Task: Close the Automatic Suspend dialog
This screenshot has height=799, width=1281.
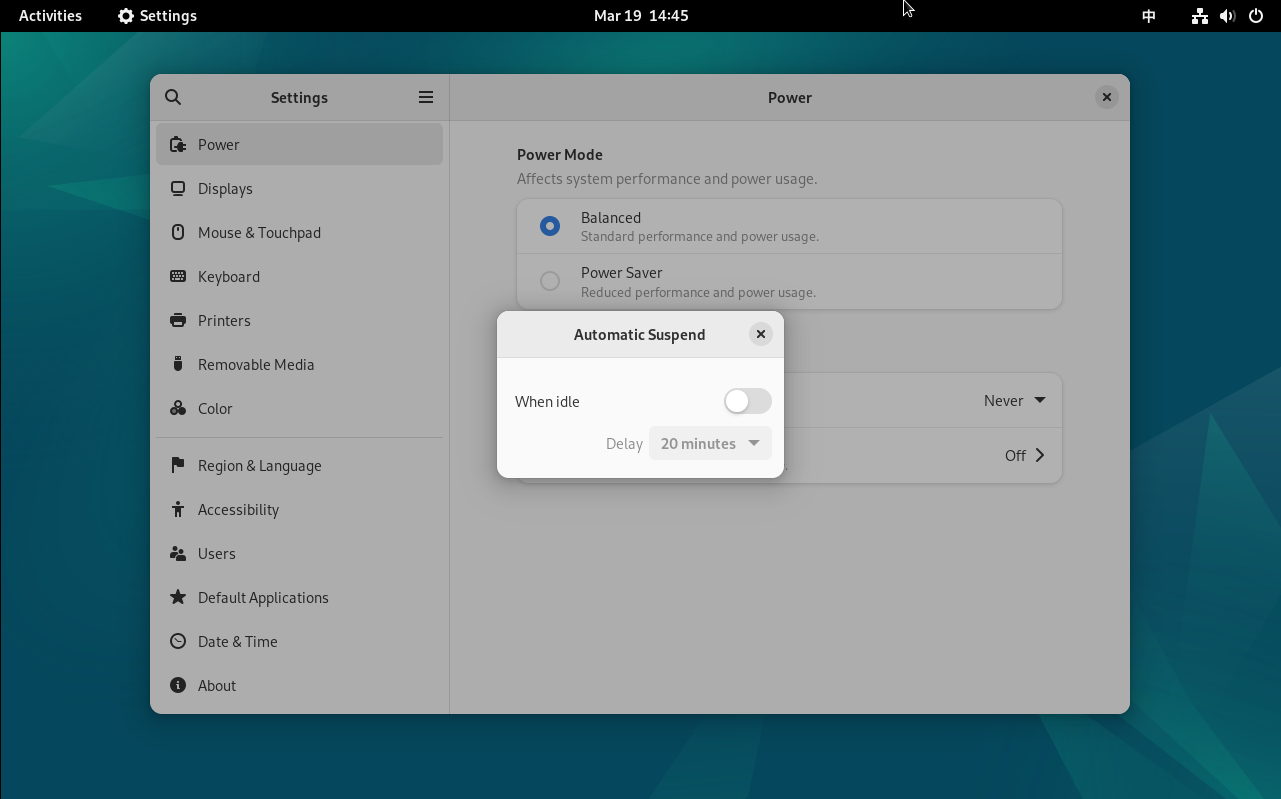Action: pos(761,334)
